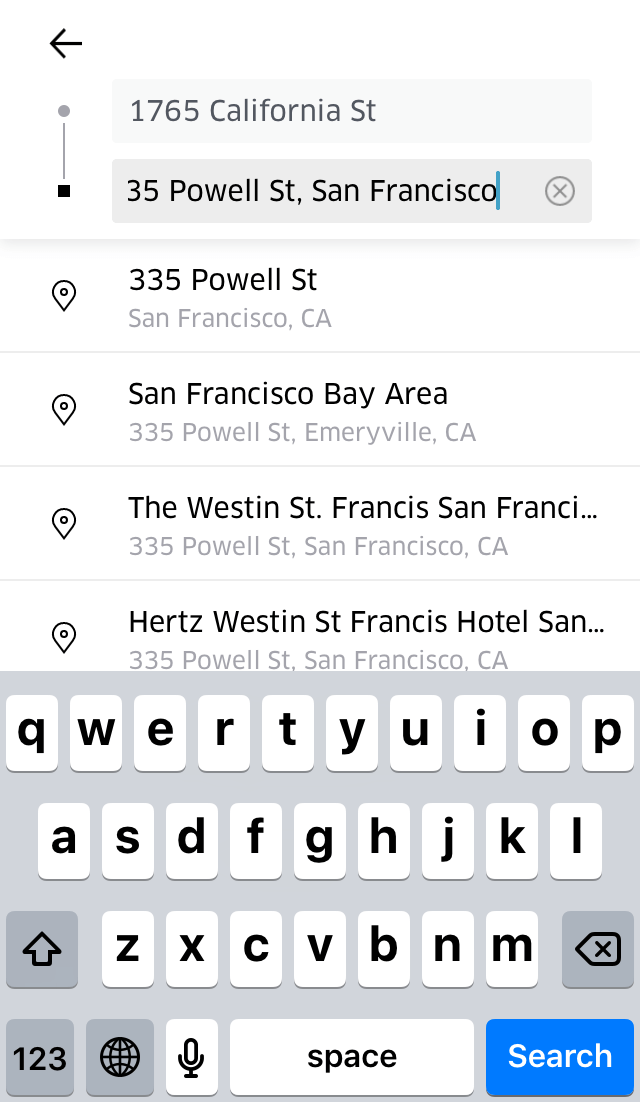Tap the destination field with Powell St
The width and height of the screenshot is (640, 1102).
tap(320, 190)
